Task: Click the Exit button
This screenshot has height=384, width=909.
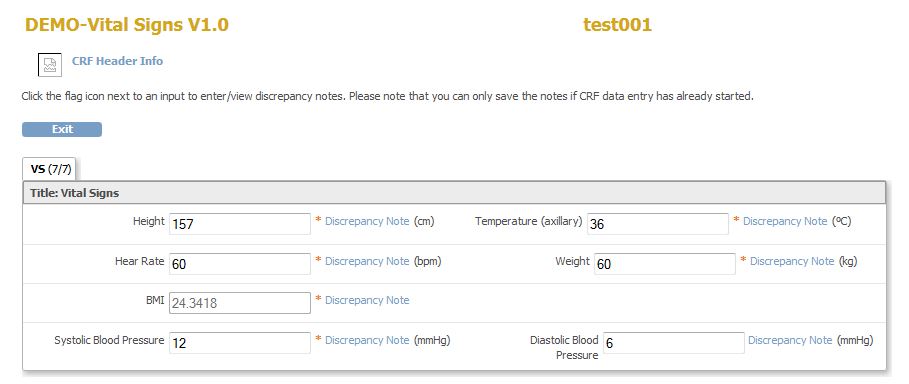Action: point(62,129)
